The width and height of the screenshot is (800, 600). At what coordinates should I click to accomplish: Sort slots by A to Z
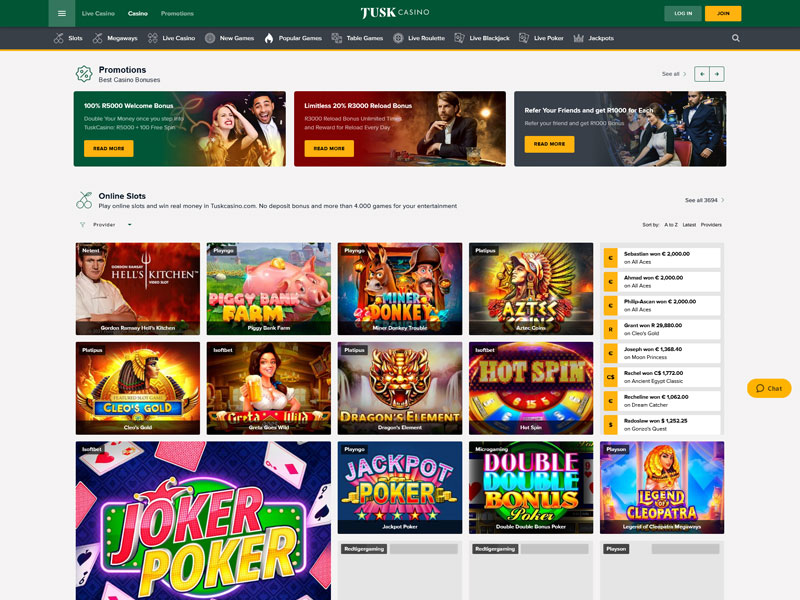pos(671,224)
